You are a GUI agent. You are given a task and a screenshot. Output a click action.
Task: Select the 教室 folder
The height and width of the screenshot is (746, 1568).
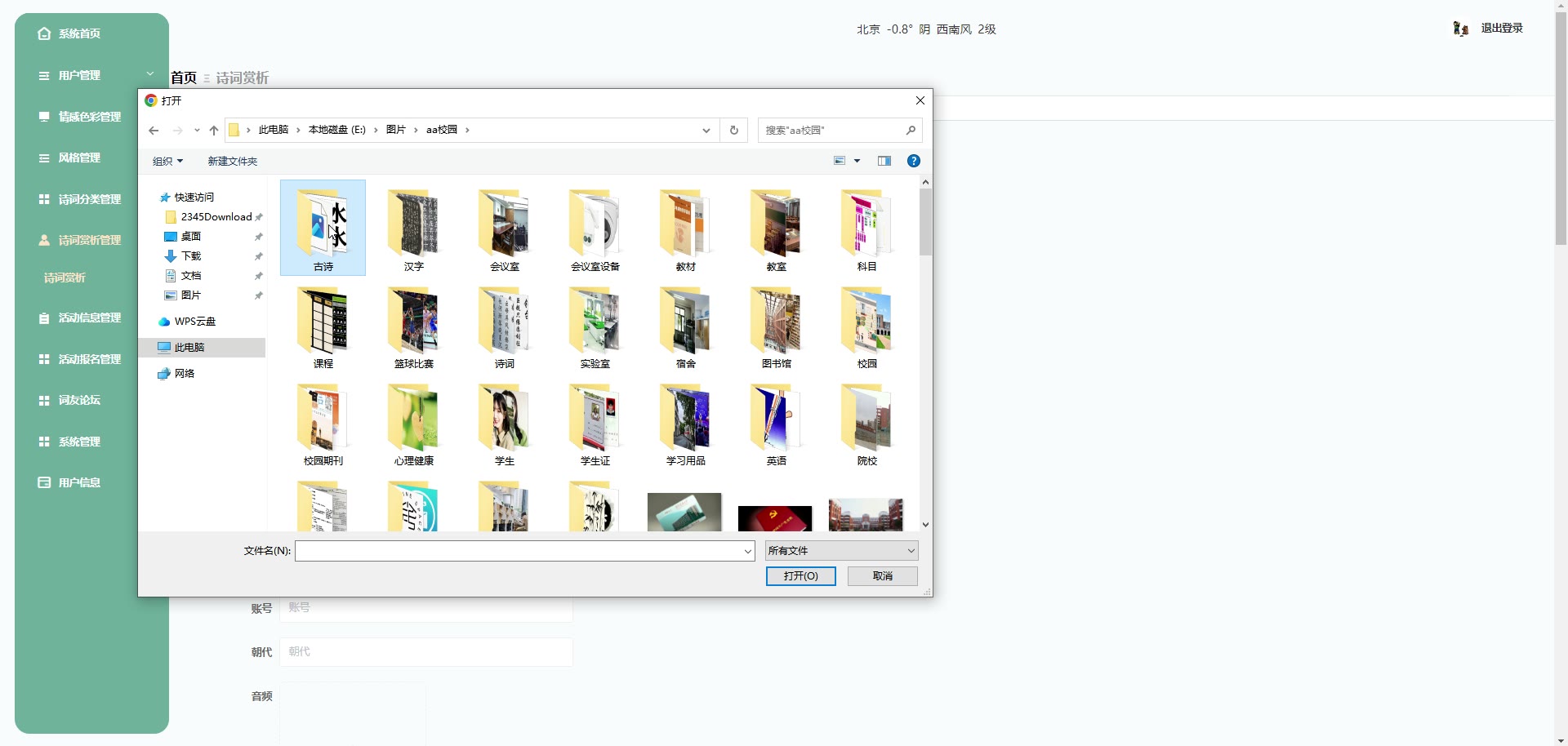coord(776,228)
